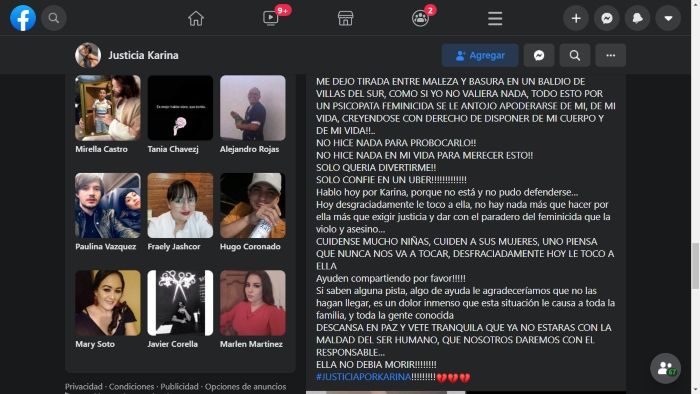
Task: Click the page vertical scrollbar thumb
Action: [x=695, y=266]
